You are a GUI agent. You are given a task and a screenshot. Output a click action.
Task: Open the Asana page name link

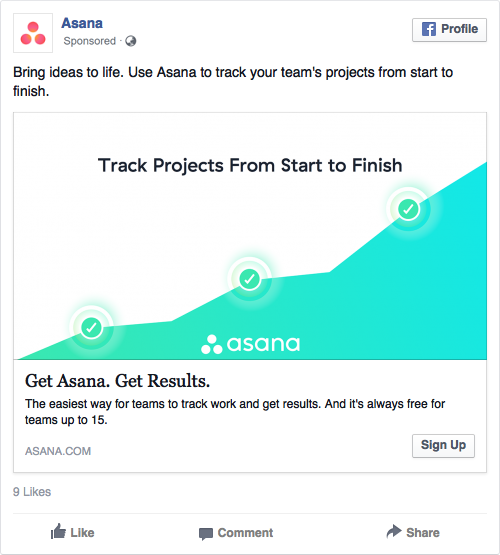[x=82, y=23]
